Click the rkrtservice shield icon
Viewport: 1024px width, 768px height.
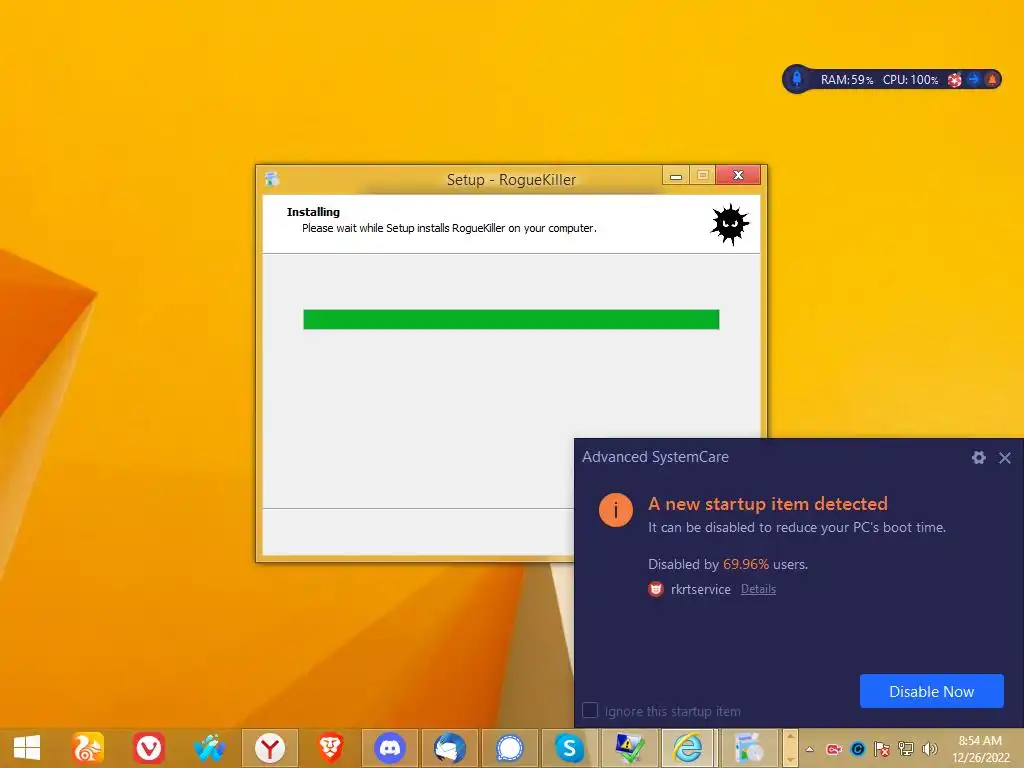pos(656,589)
